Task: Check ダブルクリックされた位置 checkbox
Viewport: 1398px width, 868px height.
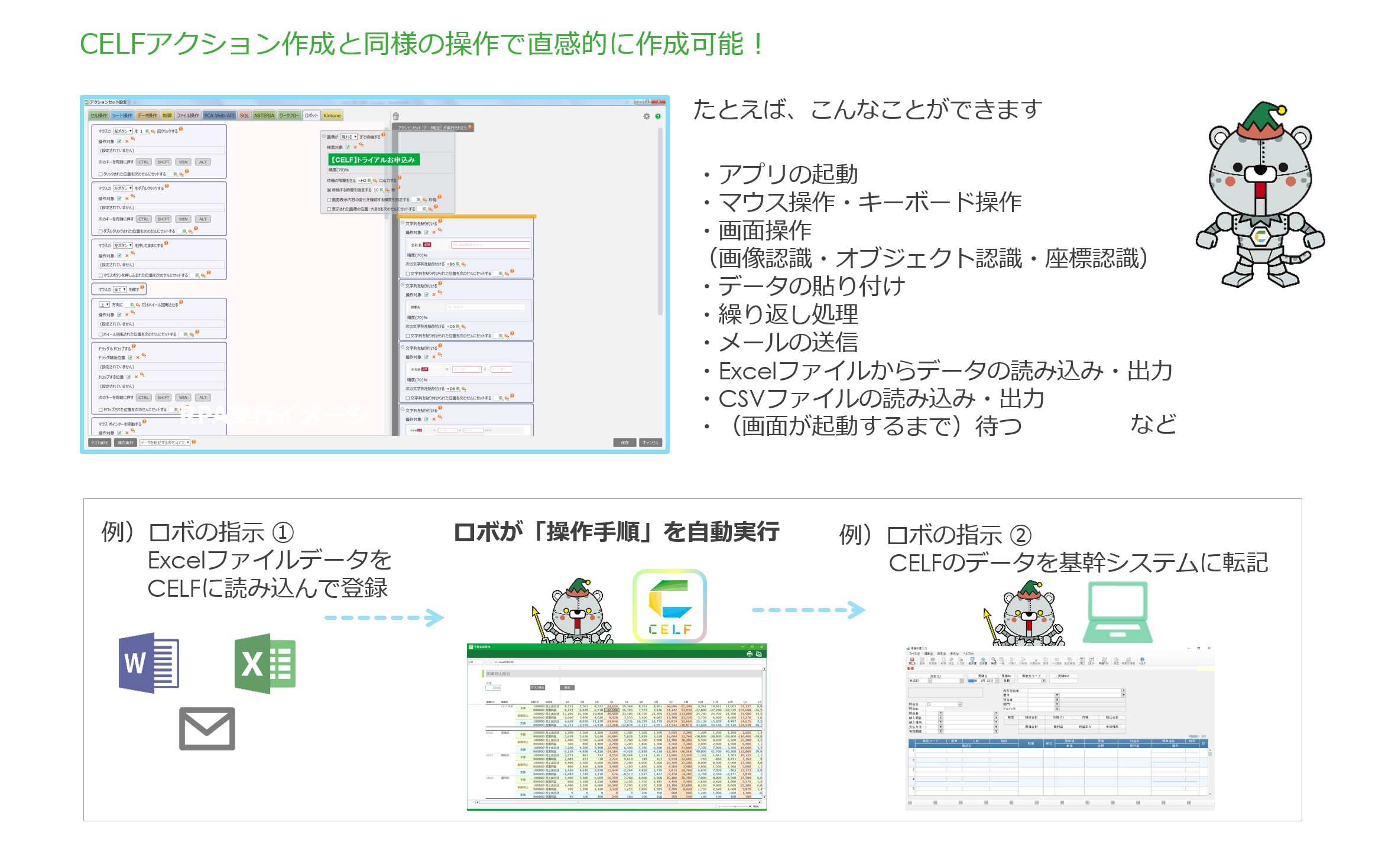Action: point(100,232)
